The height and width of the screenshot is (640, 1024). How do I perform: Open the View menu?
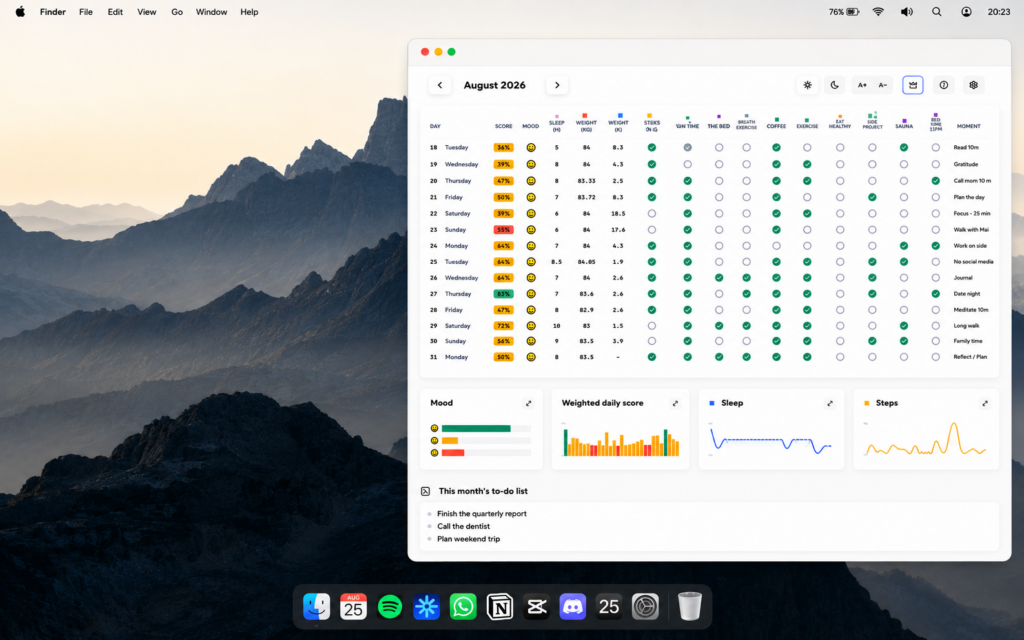[x=146, y=12]
